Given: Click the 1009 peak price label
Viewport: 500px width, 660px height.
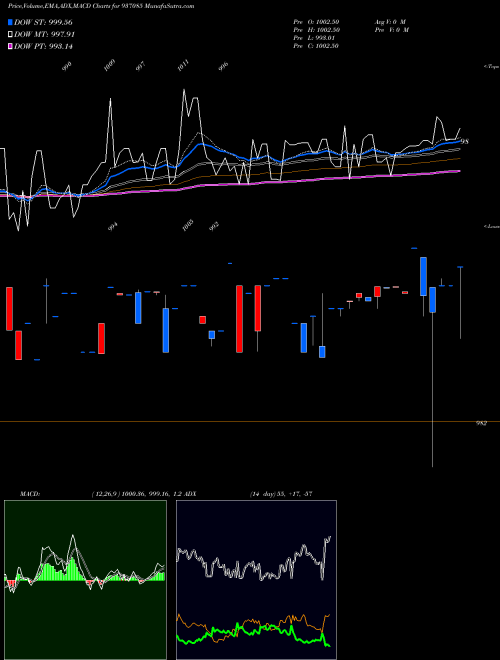Looking at the screenshot, I should pyautogui.click(x=109, y=66).
